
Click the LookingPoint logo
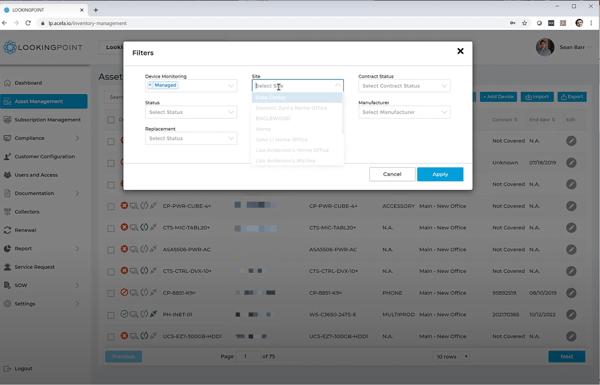click(43, 47)
